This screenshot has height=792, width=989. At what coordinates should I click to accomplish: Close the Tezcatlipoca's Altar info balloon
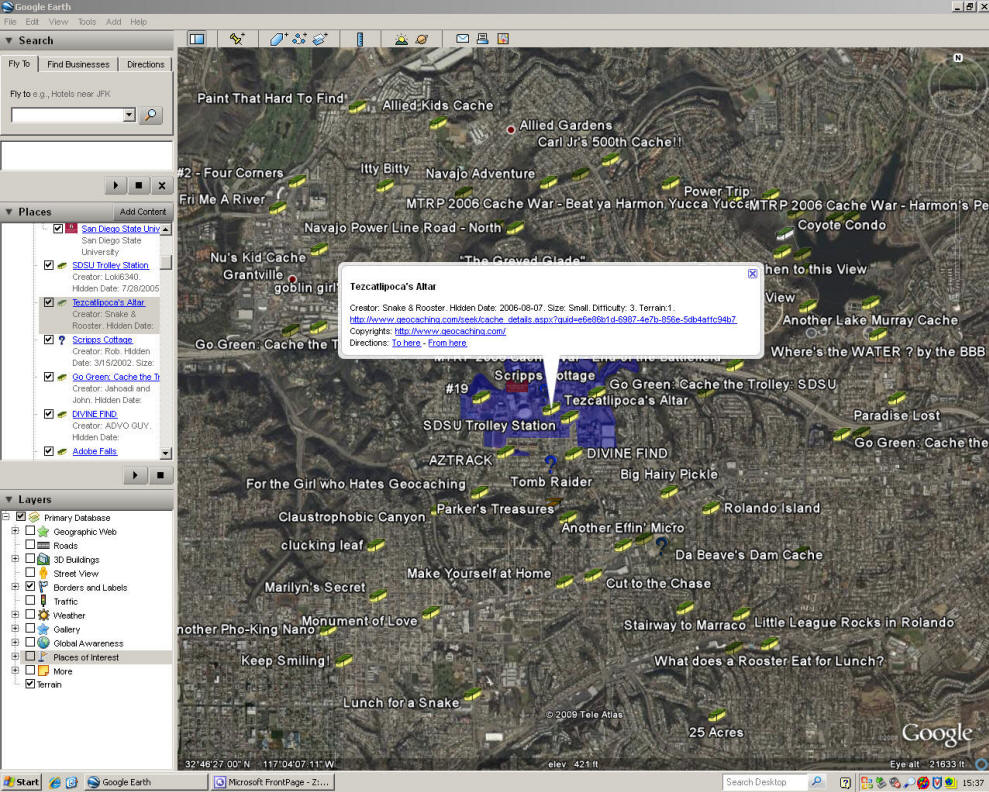(752, 274)
